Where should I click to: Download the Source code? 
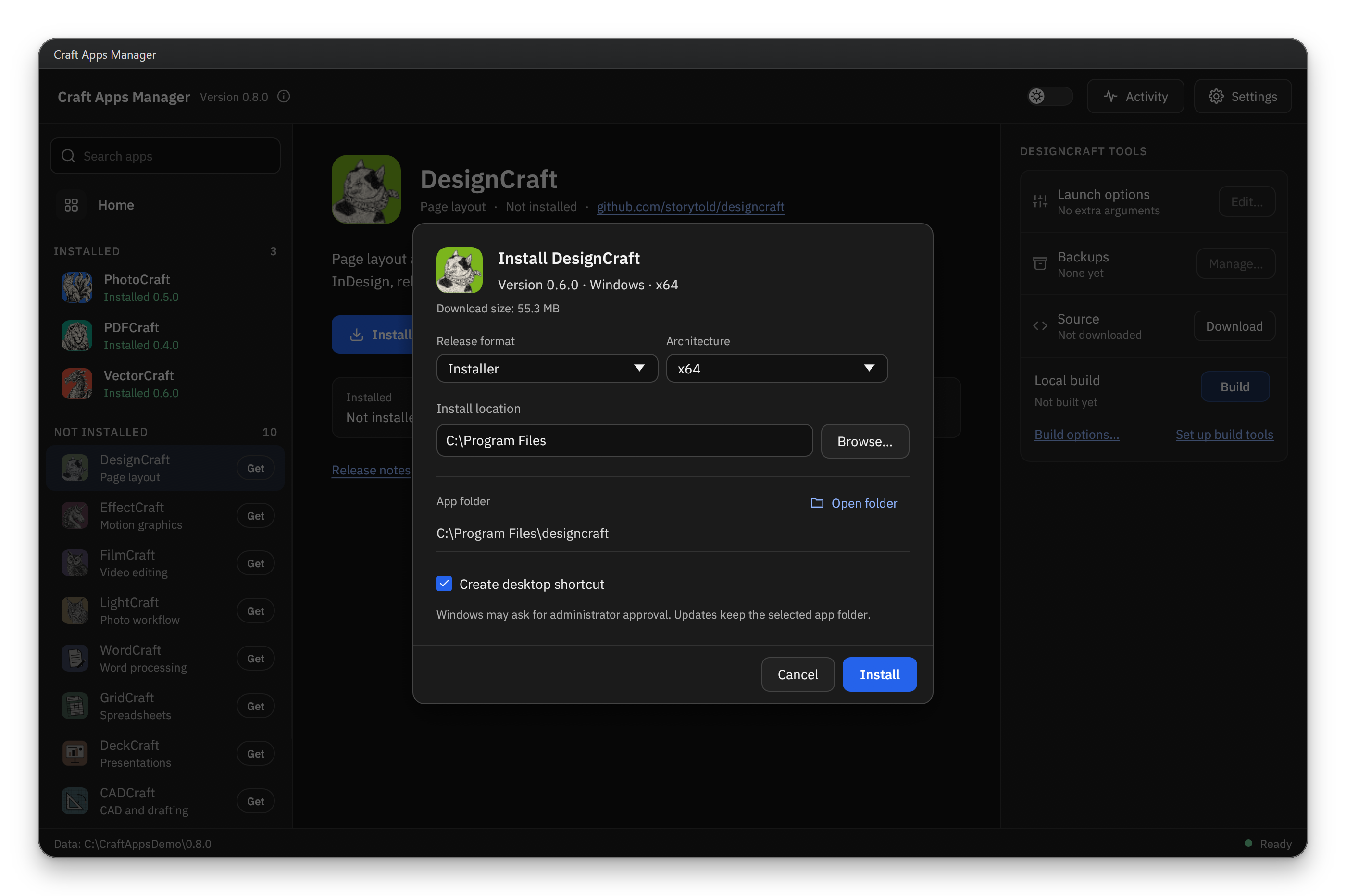pyautogui.click(x=1234, y=326)
